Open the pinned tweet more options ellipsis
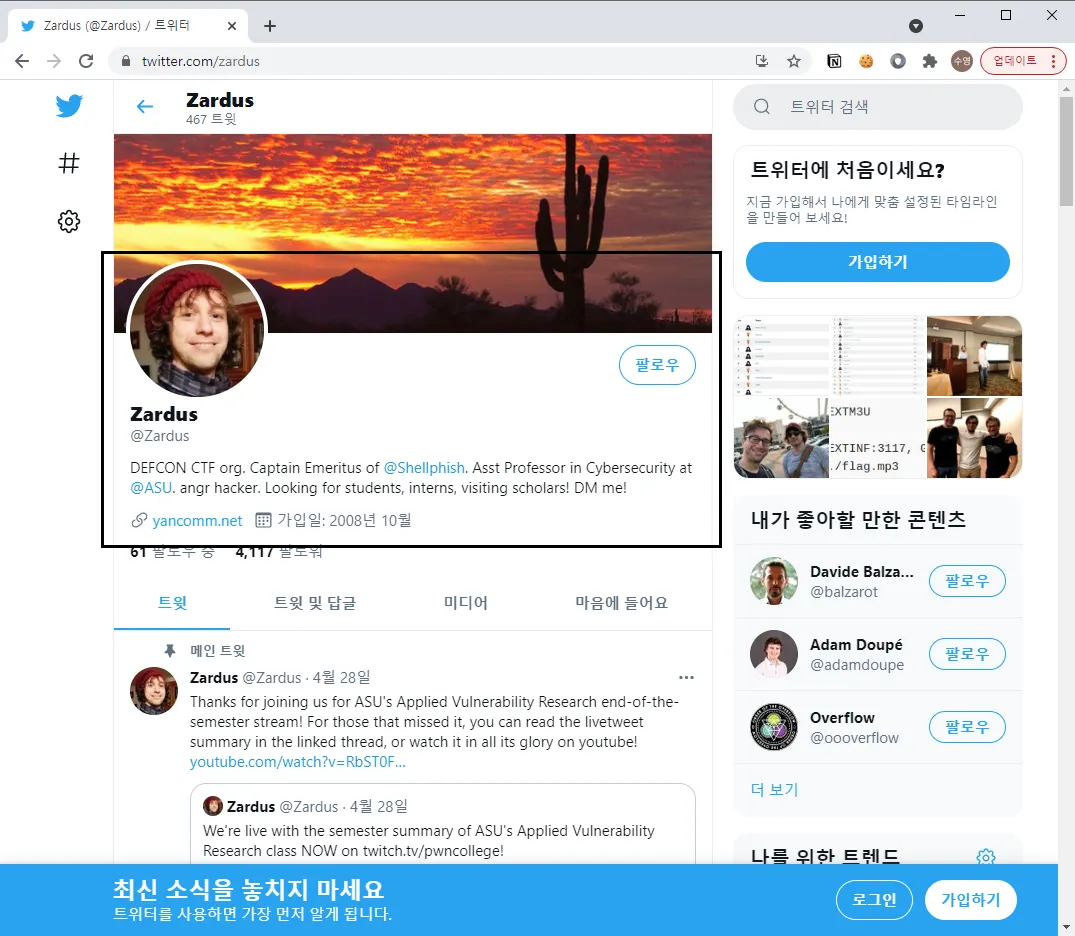Image resolution: width=1075 pixels, height=936 pixels. (686, 677)
